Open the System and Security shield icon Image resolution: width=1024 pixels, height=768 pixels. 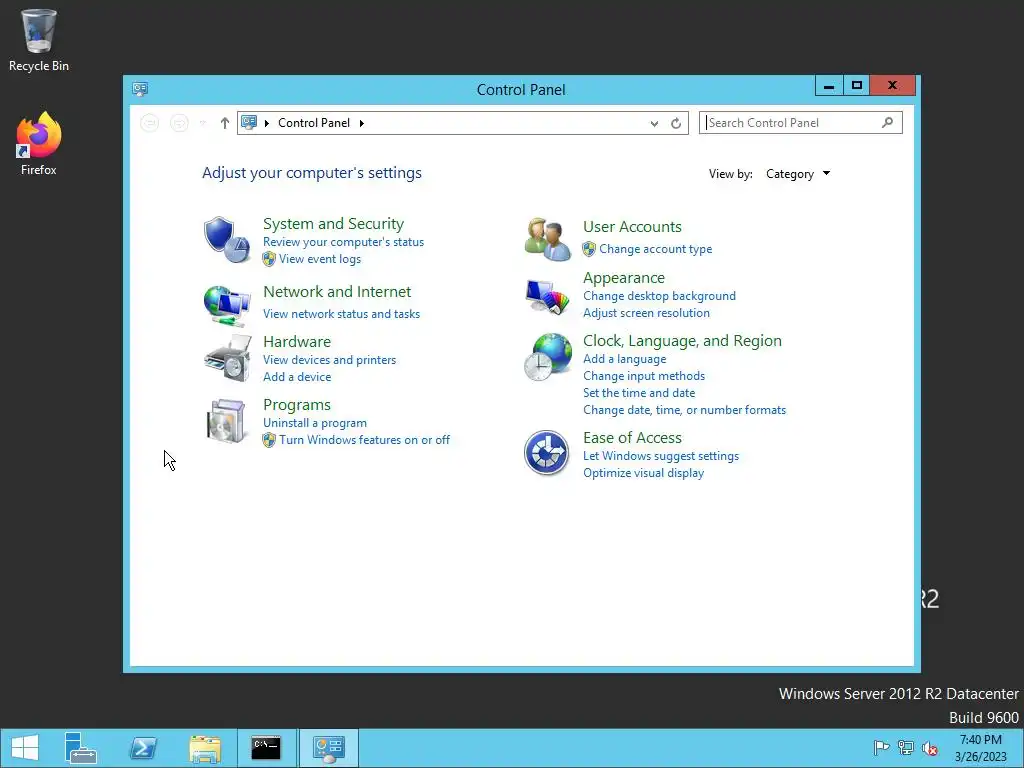[227, 240]
